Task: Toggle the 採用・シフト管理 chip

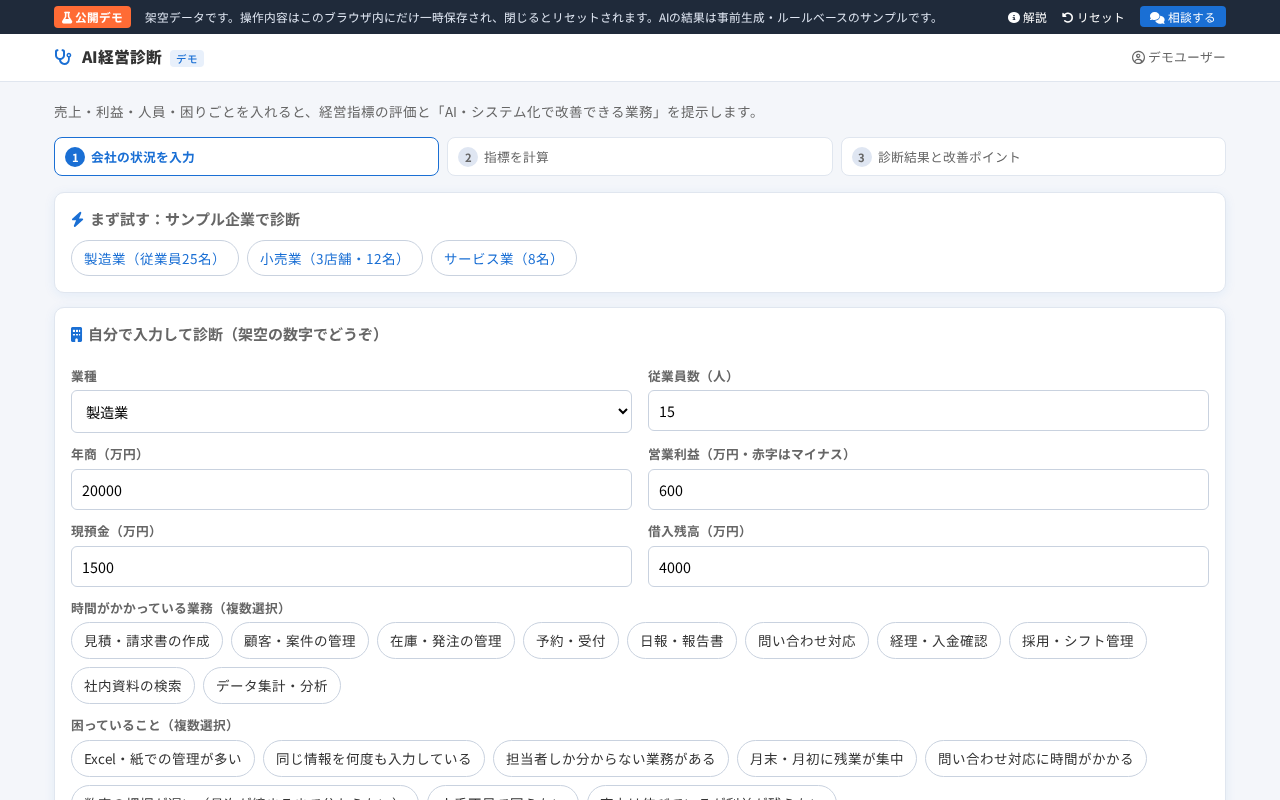Action: 1078,641
